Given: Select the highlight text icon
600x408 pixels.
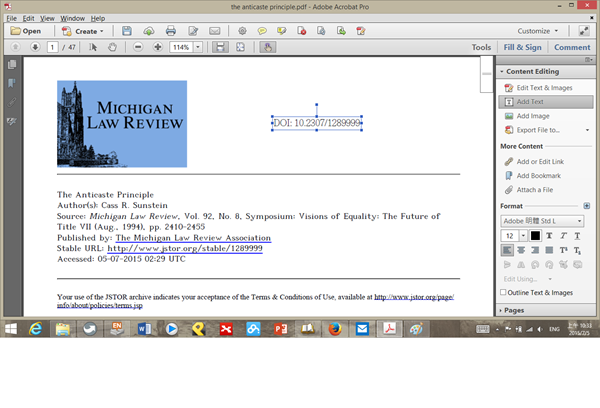Looking at the screenshot, I should [282, 31].
